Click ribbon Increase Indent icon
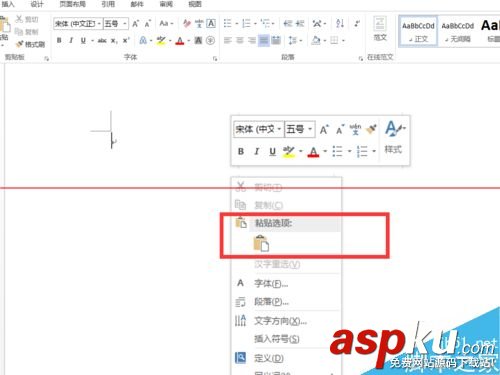This screenshot has height=375, width=500. pyautogui.click(x=300, y=23)
